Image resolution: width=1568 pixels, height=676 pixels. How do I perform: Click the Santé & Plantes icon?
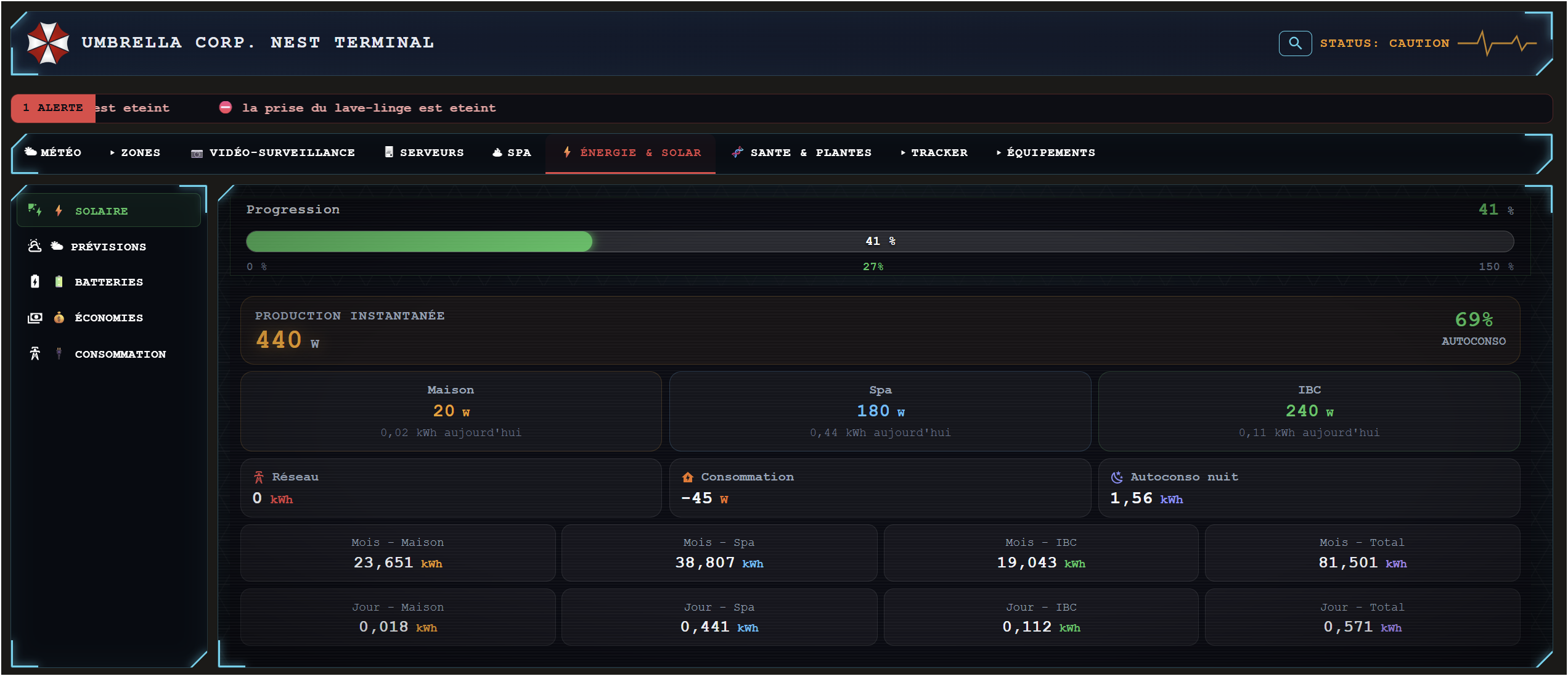pyautogui.click(x=737, y=152)
